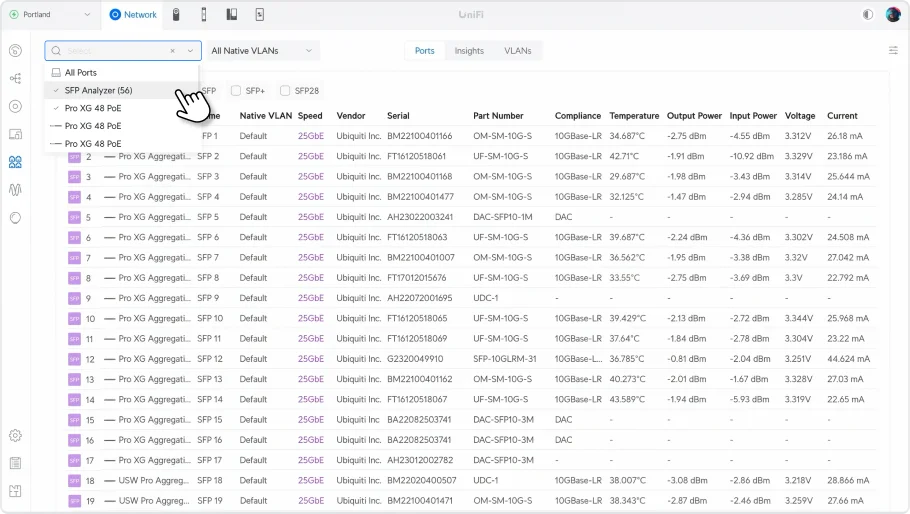Open the System Log clipboard sidebar icon
This screenshot has height=514, width=910.
pyautogui.click(x=16, y=463)
